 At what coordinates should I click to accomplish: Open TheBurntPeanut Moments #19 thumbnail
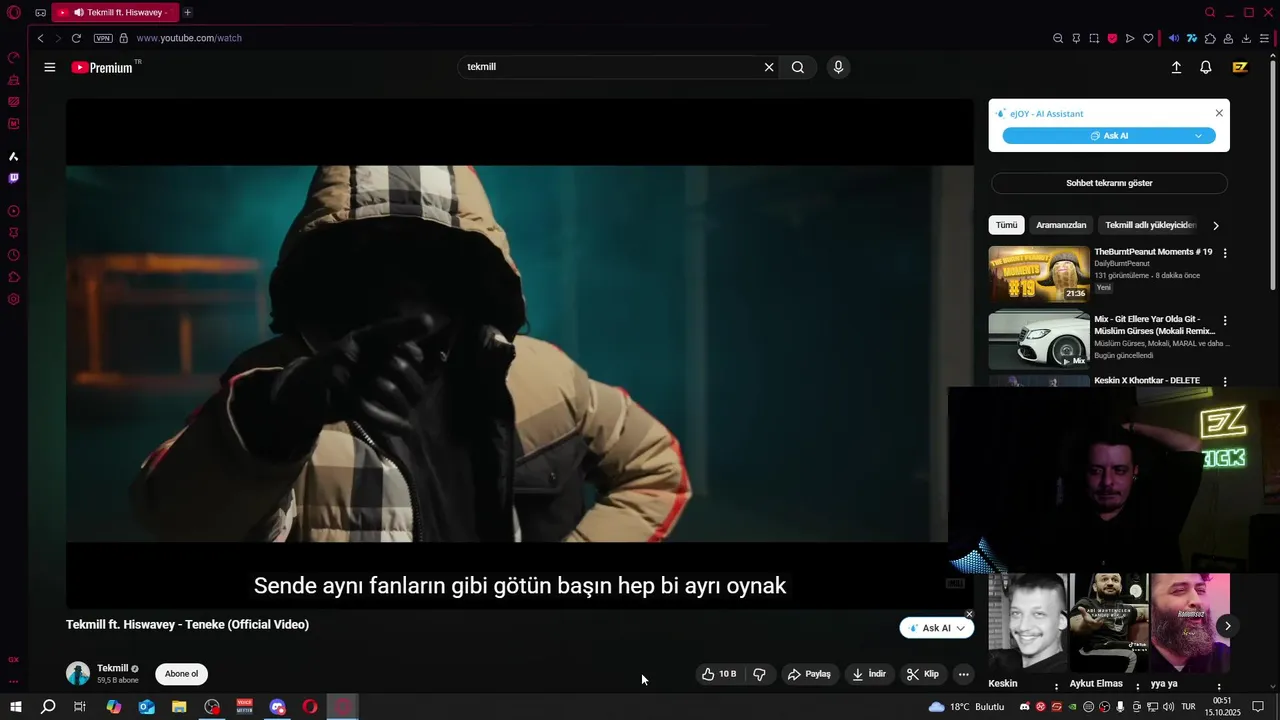point(1039,274)
